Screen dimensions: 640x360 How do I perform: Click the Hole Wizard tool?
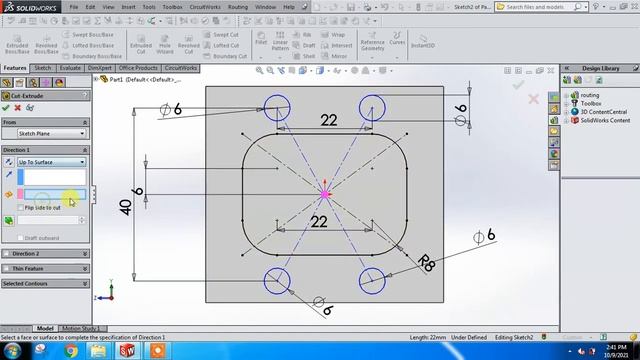pyautogui.click(x=164, y=44)
